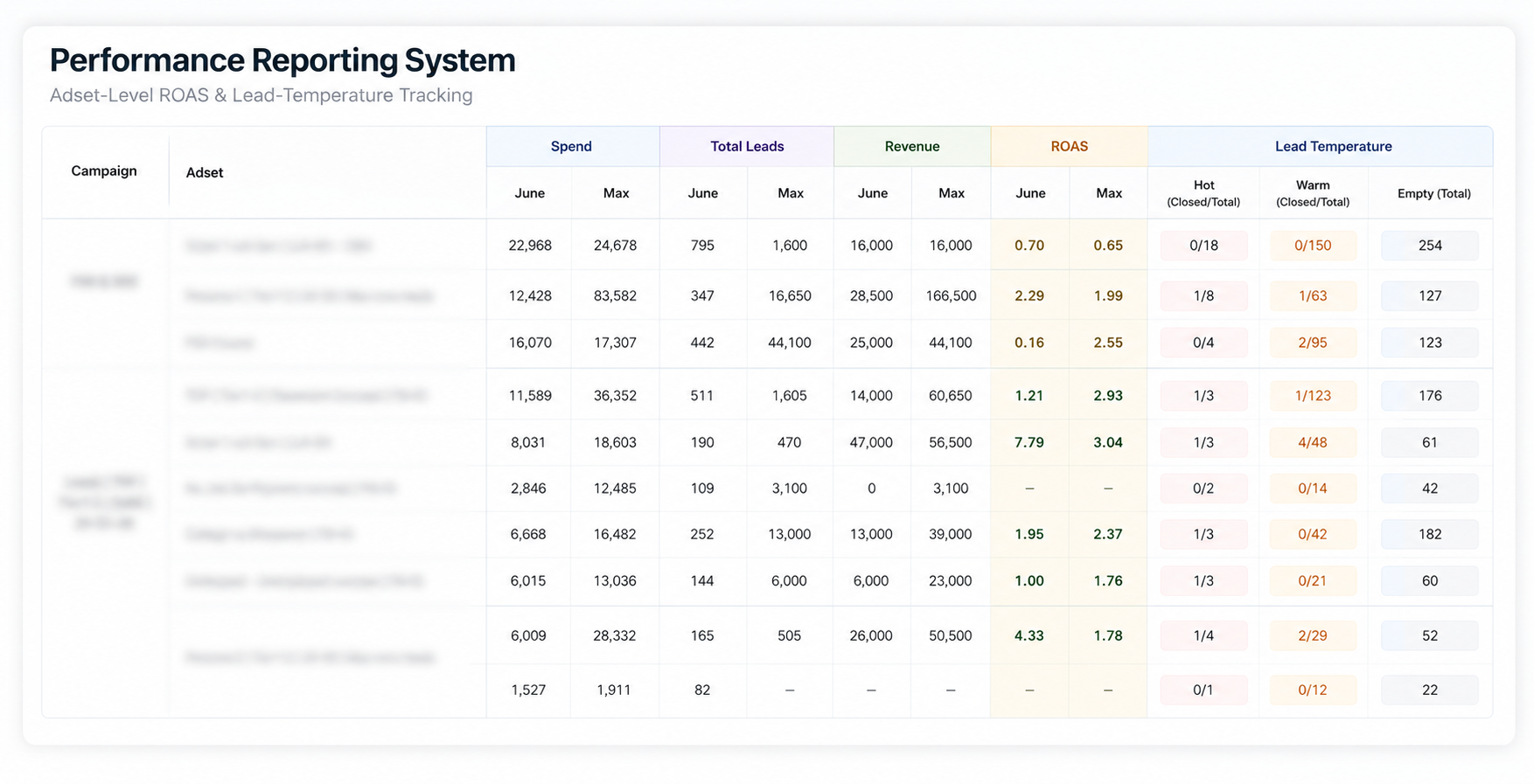Select the max spend cell 83,582
1534x784 pixels.
pos(615,296)
